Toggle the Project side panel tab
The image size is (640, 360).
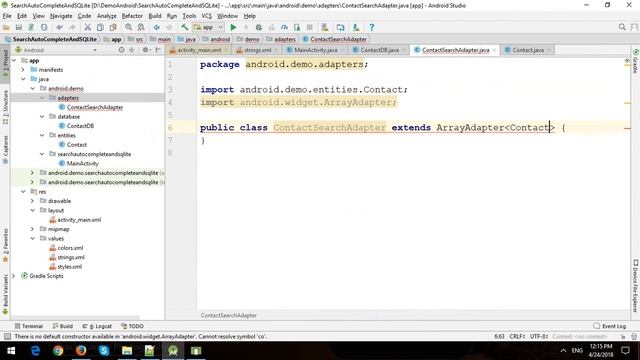click(5, 64)
